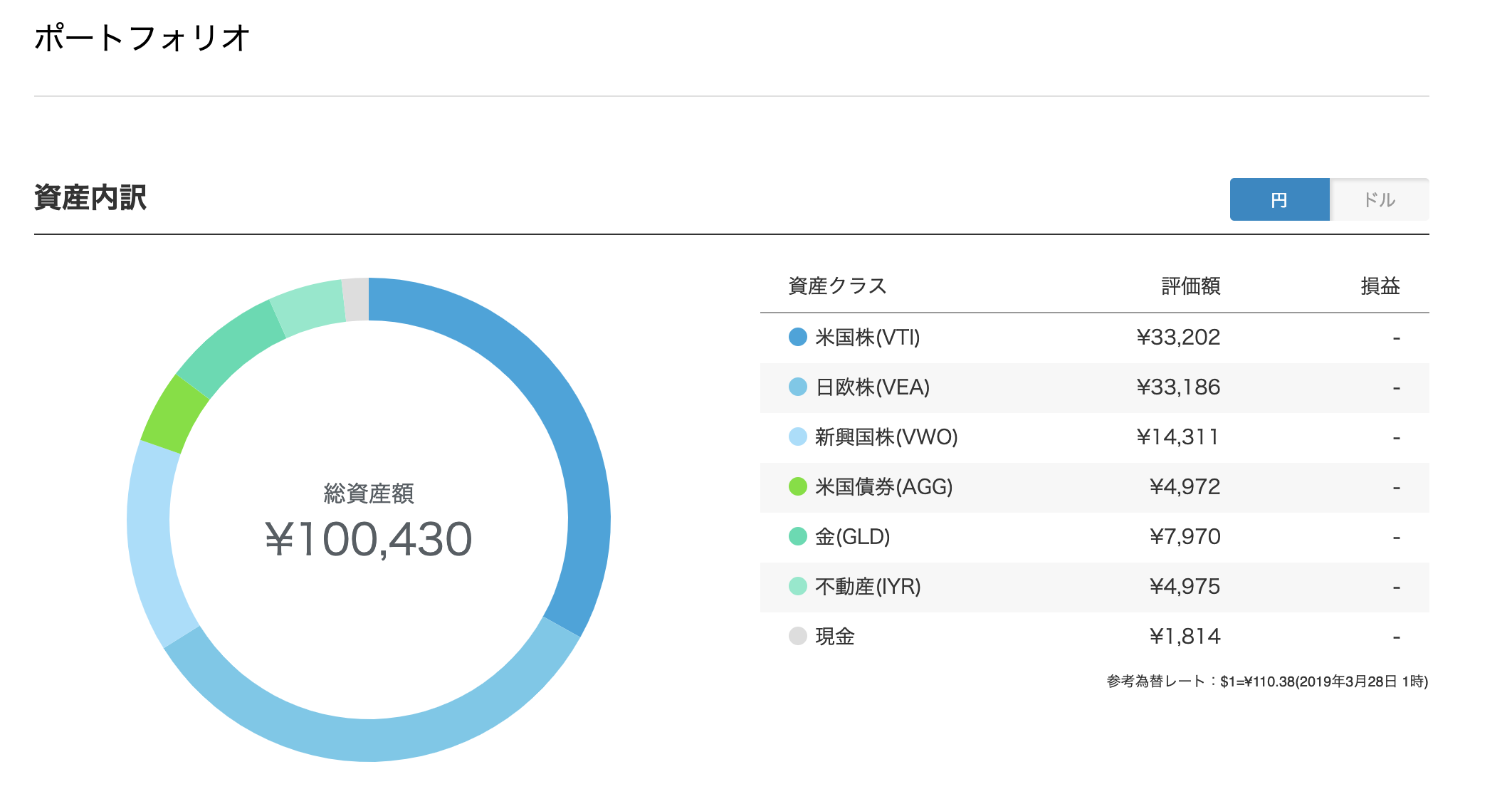
Task: Click the 参考為替レート exchange rate note
Action: (1267, 681)
